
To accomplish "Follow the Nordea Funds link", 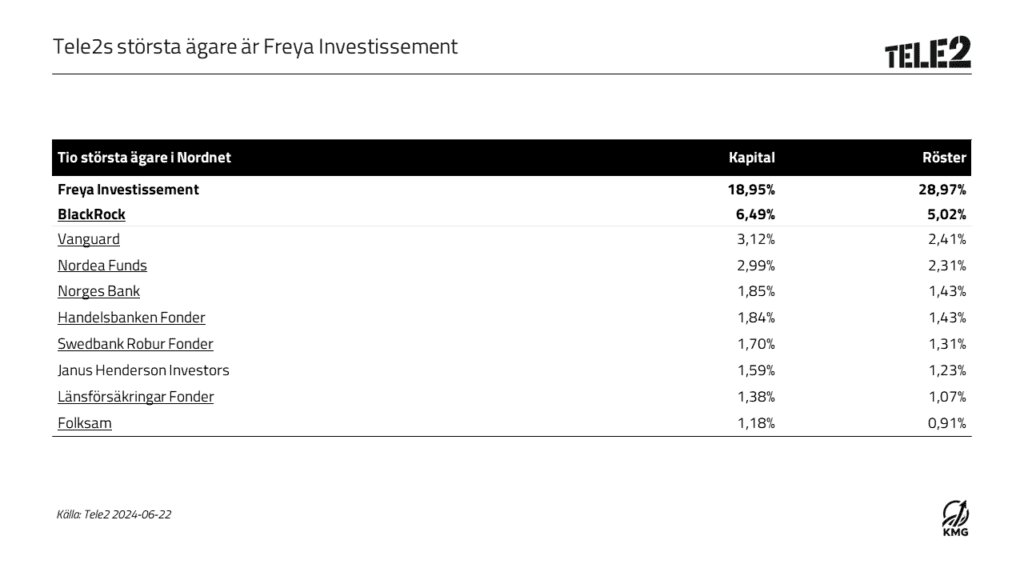I will [x=102, y=265].
